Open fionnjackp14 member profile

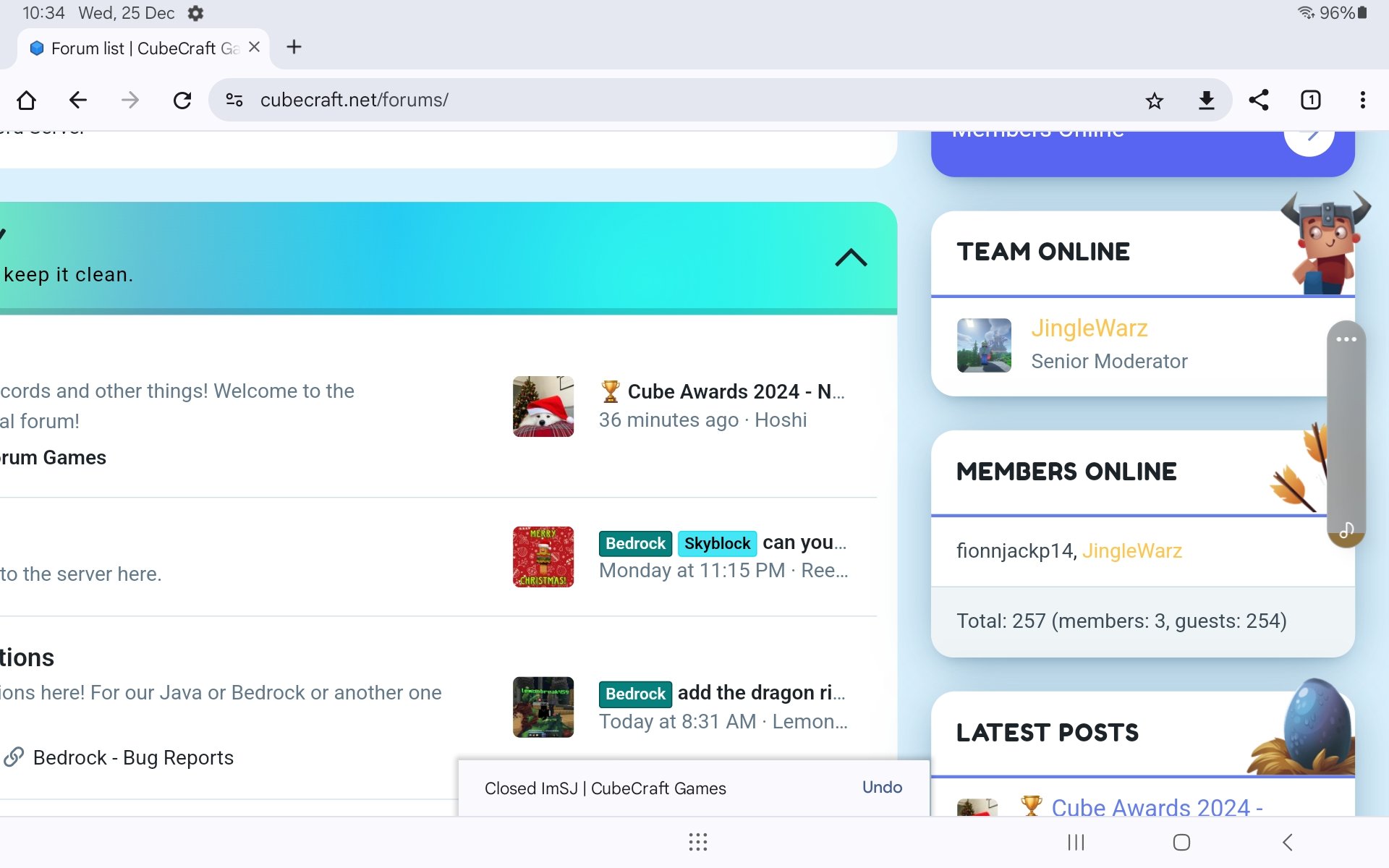point(1014,550)
